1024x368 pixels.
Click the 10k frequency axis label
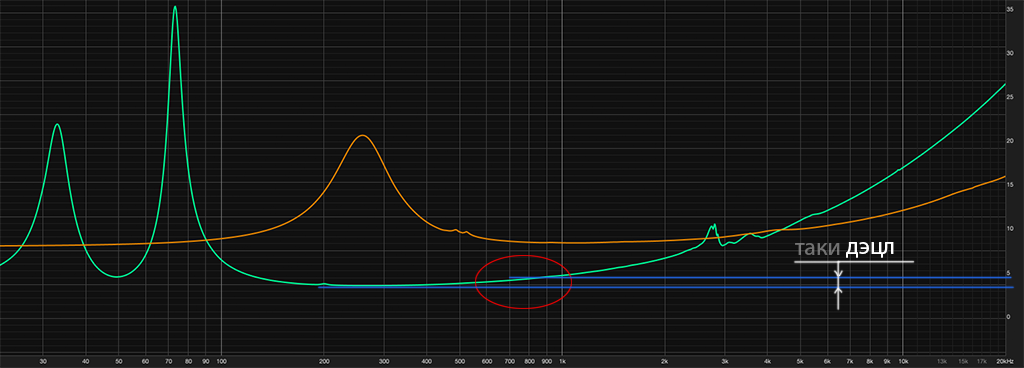coord(904,361)
